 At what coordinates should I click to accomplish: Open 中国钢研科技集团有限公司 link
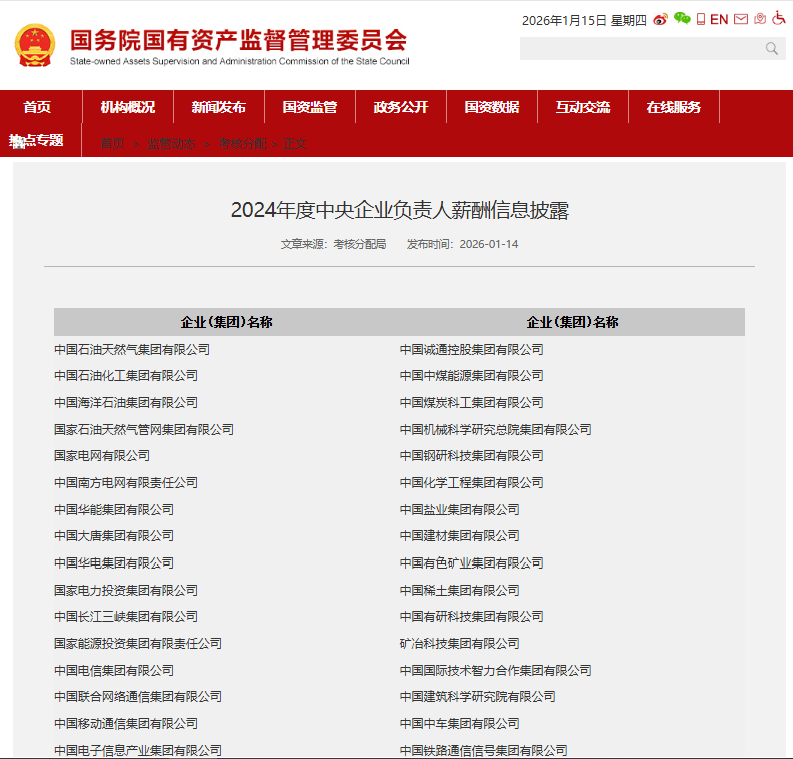pos(471,456)
